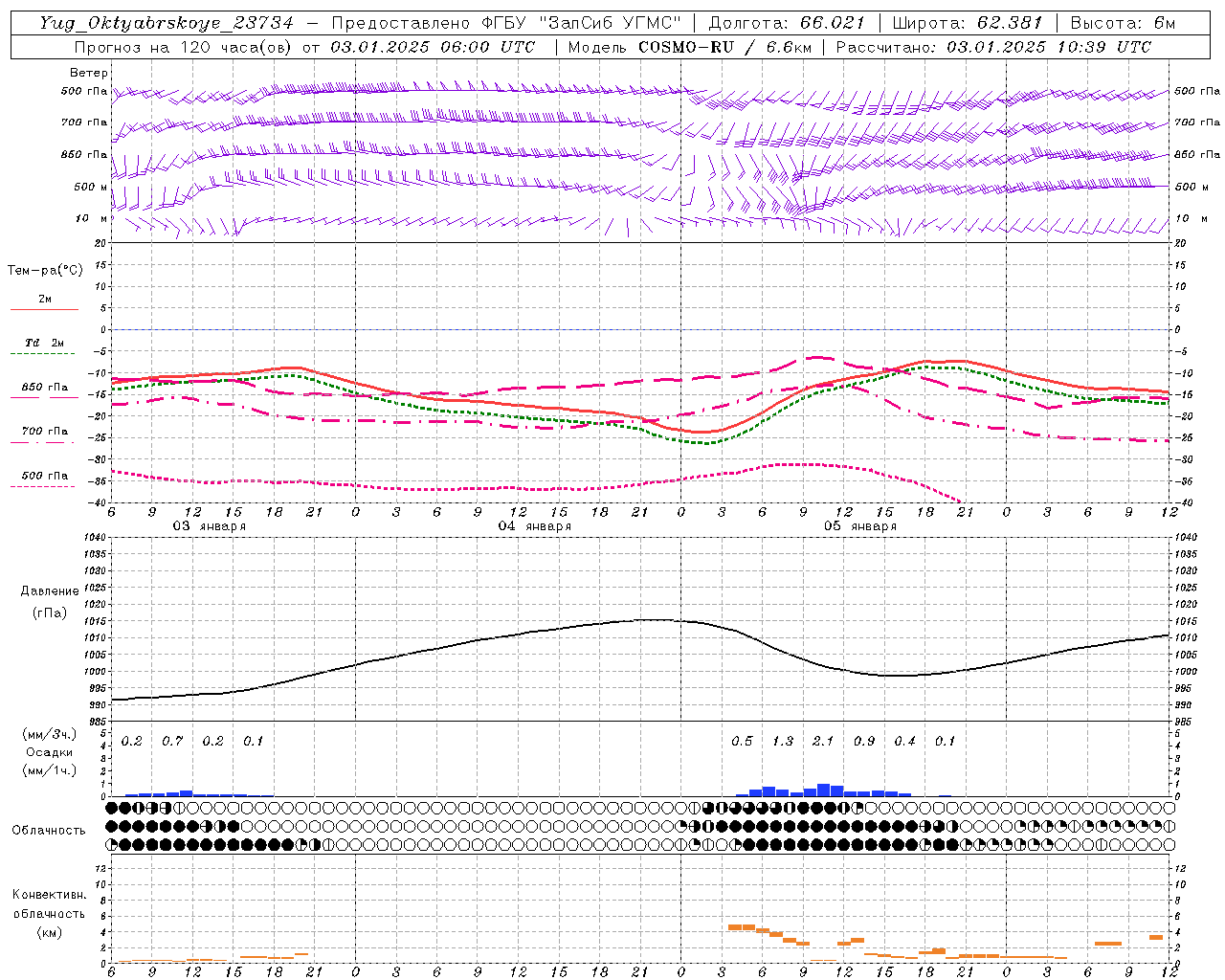Image resolution: width=1225 pixels, height=980 pixels.
Task: Click the 2.1 precipitation amount
Action: (823, 741)
